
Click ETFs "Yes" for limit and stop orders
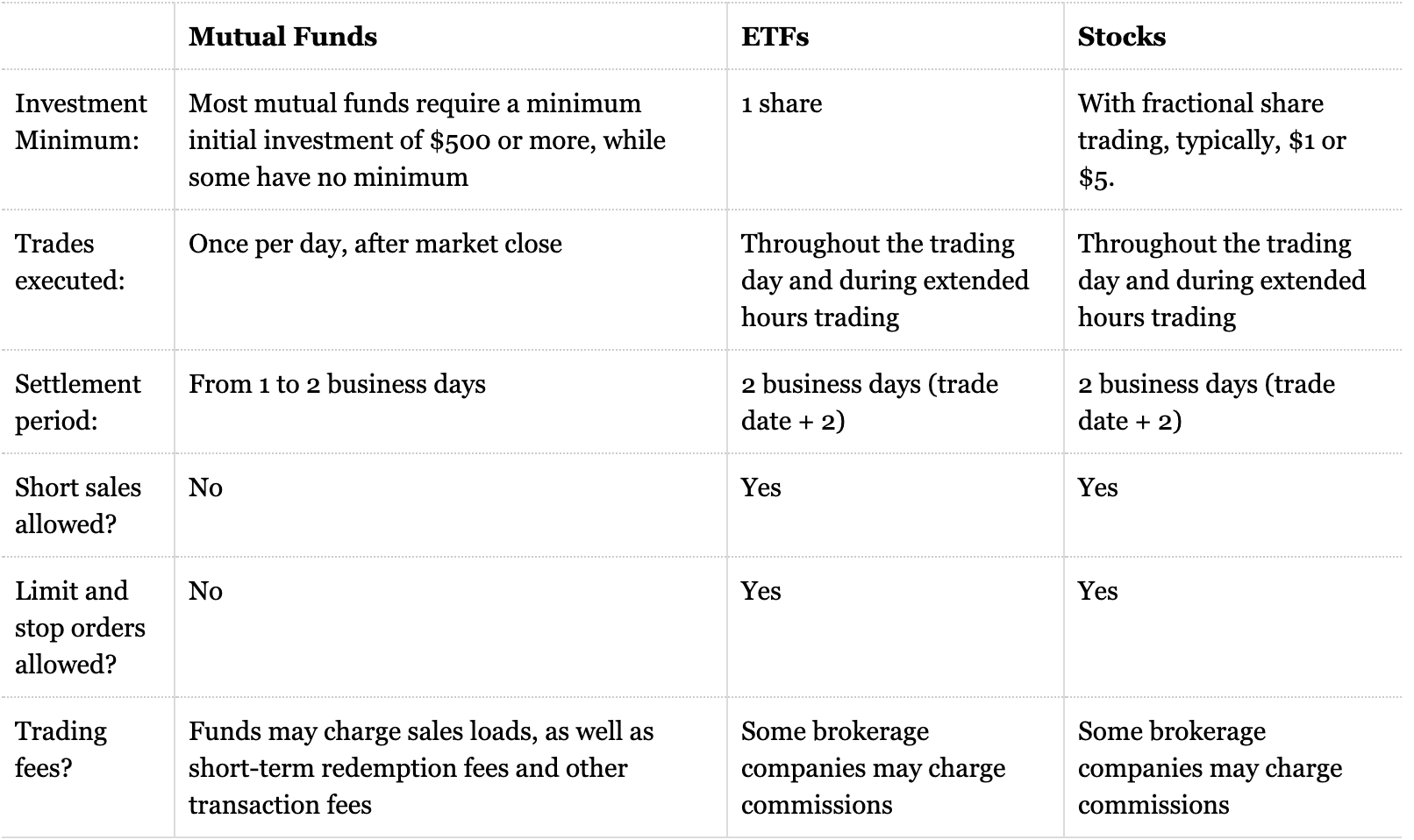coord(761,591)
